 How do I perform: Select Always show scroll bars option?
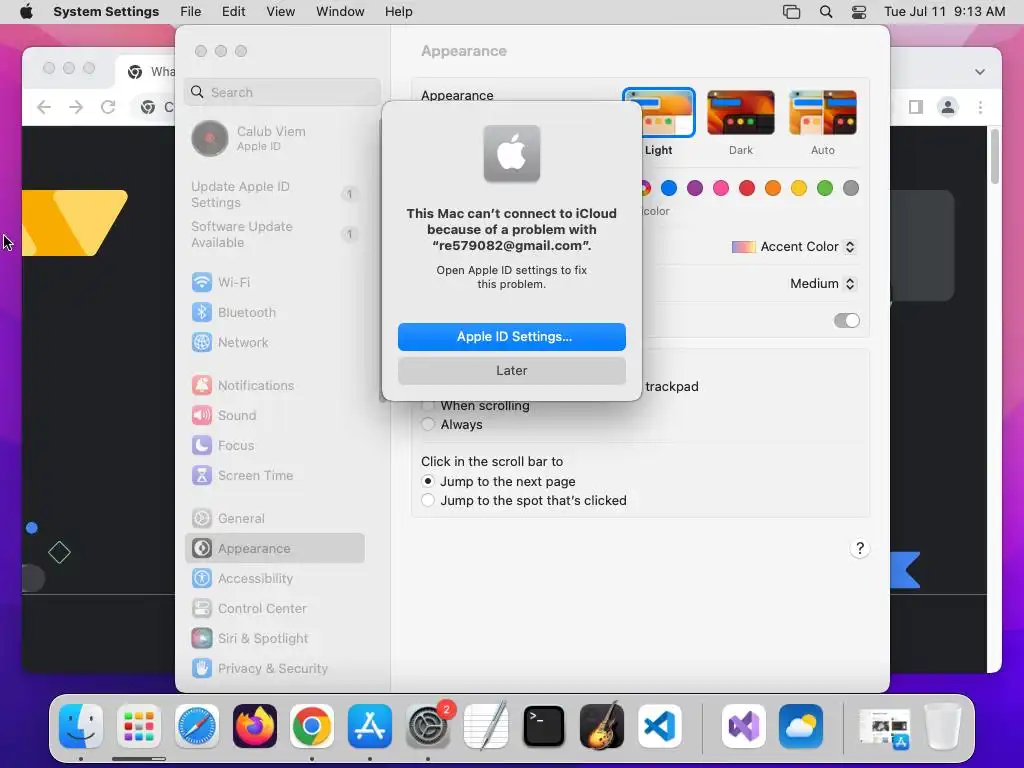coord(428,424)
